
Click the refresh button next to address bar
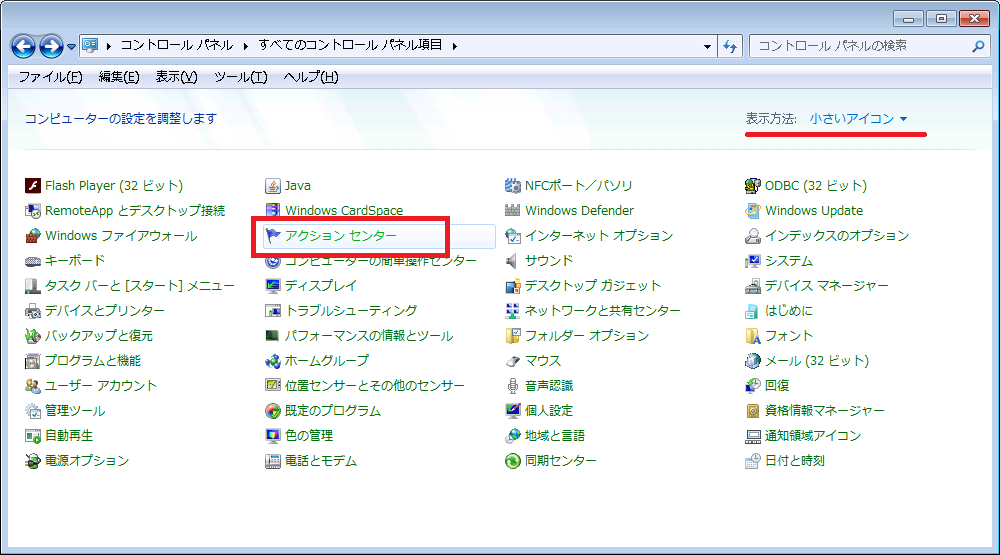point(730,46)
